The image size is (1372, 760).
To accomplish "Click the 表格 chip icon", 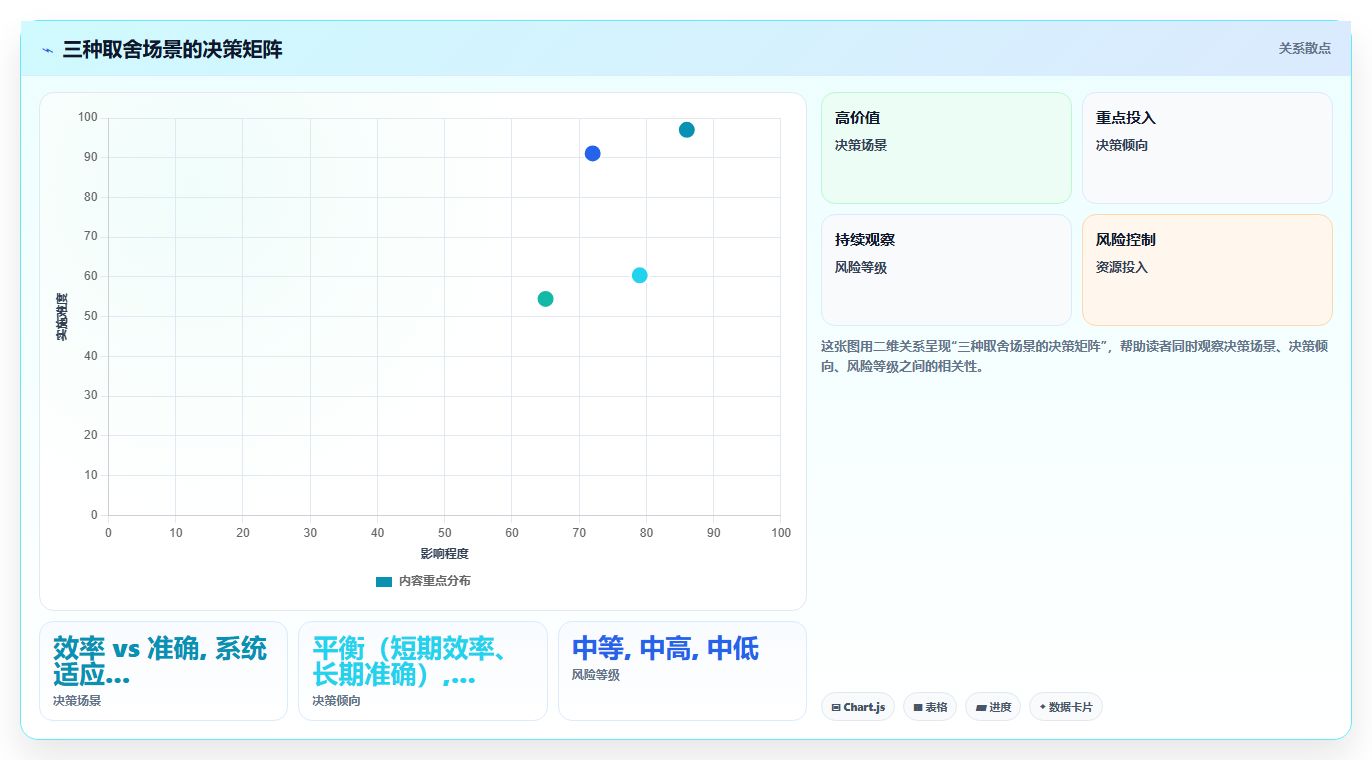I will 918,707.
